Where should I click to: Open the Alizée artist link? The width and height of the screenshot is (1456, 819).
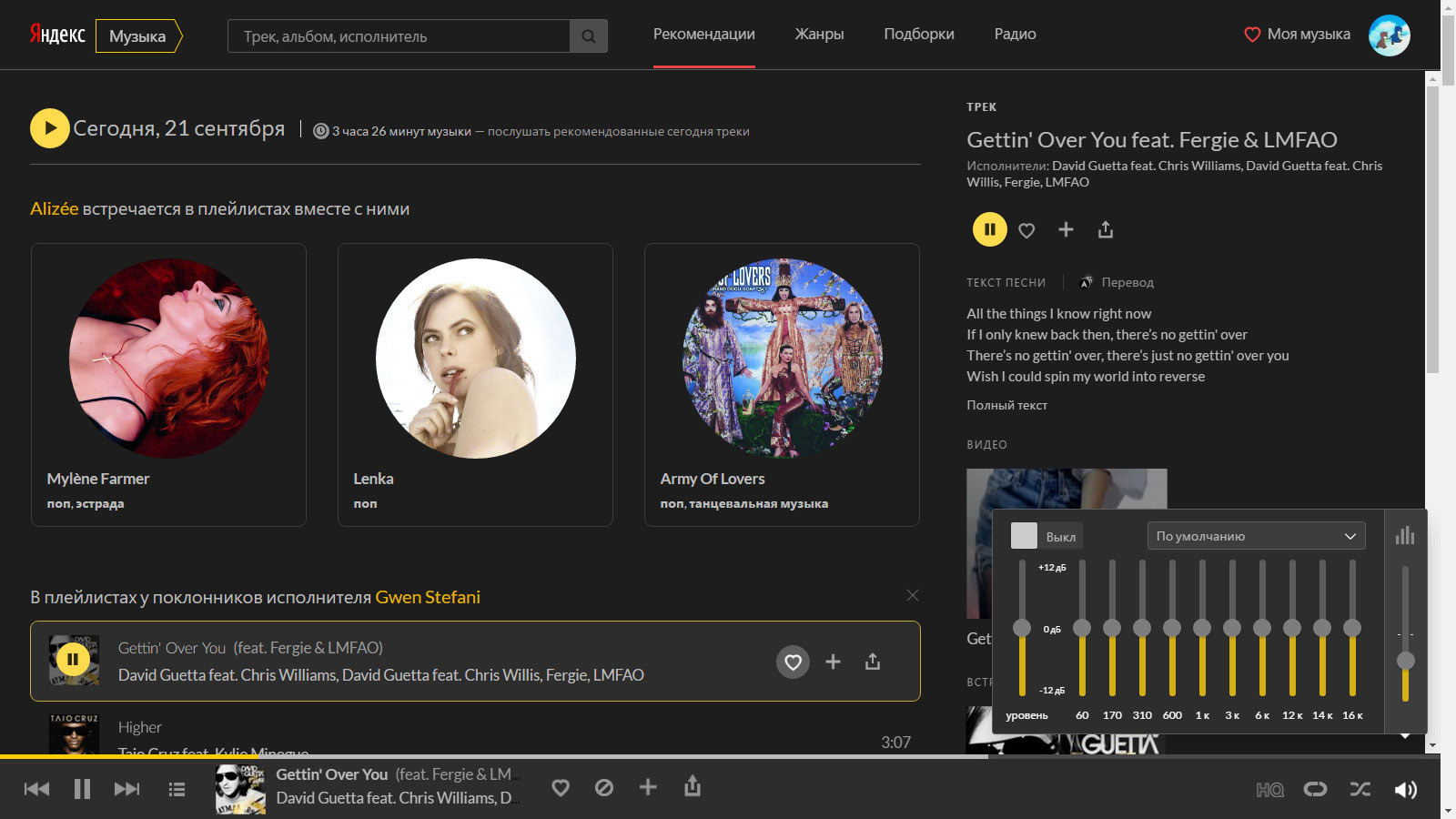55,208
